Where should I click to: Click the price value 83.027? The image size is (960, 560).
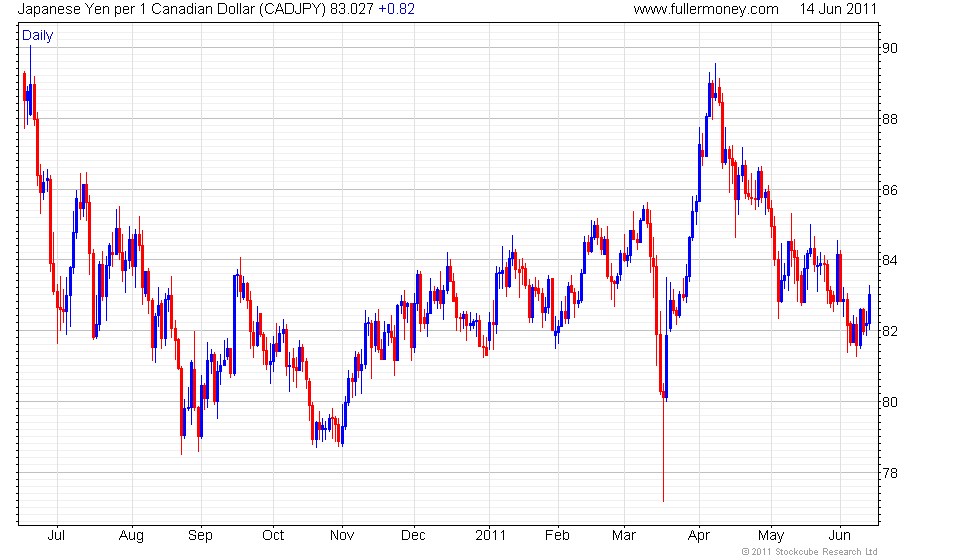352,9
